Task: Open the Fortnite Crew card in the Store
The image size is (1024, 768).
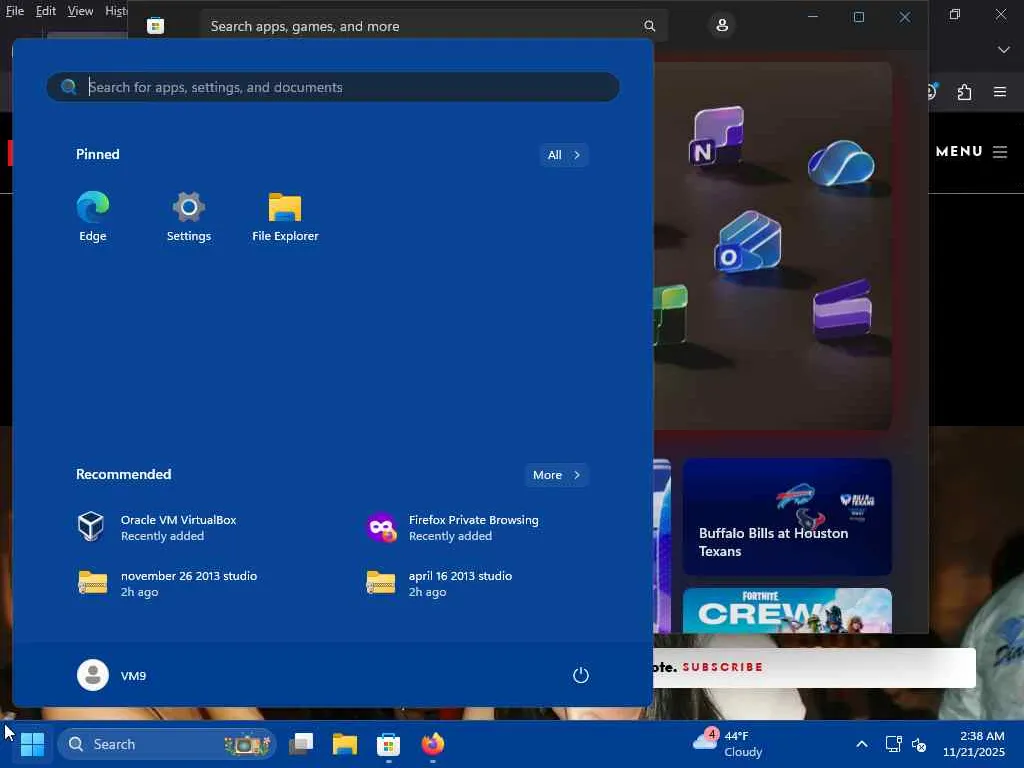Action: coord(787,611)
